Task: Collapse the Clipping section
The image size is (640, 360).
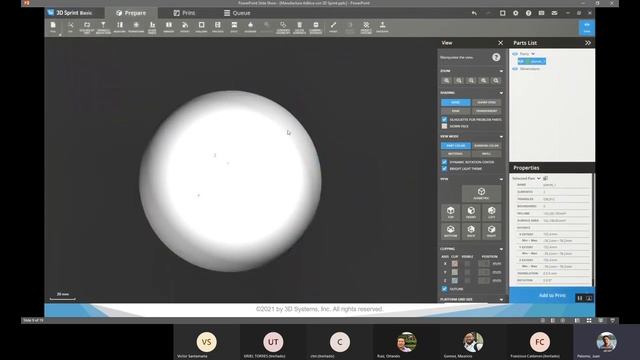Action: coord(501,249)
